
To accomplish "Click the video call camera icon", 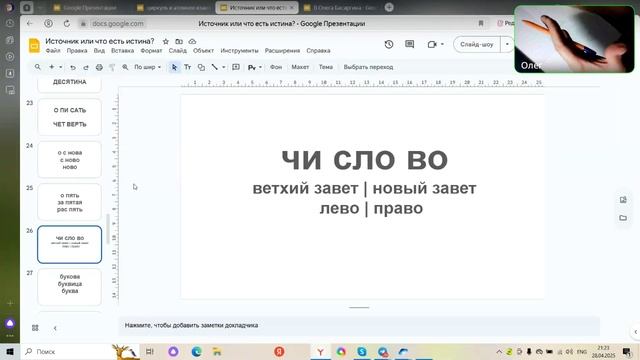I will 432,44.
